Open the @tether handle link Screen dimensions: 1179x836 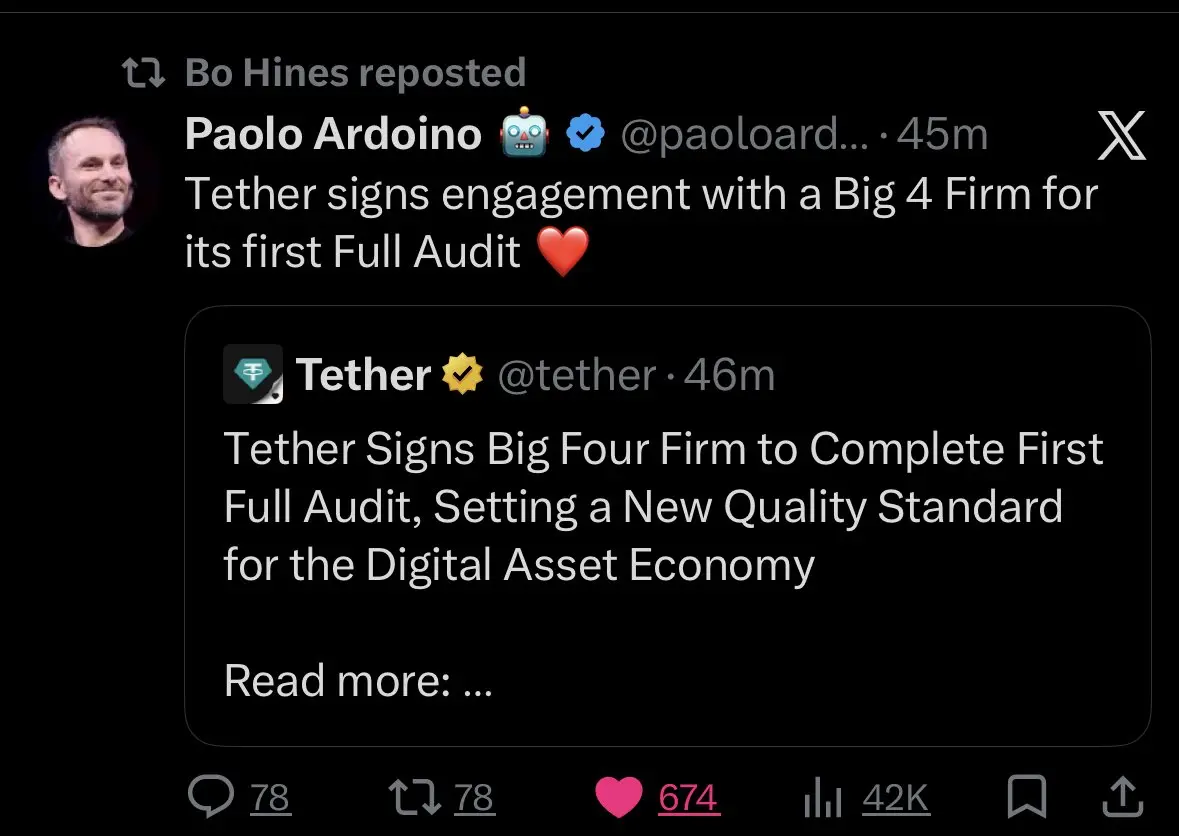576,375
